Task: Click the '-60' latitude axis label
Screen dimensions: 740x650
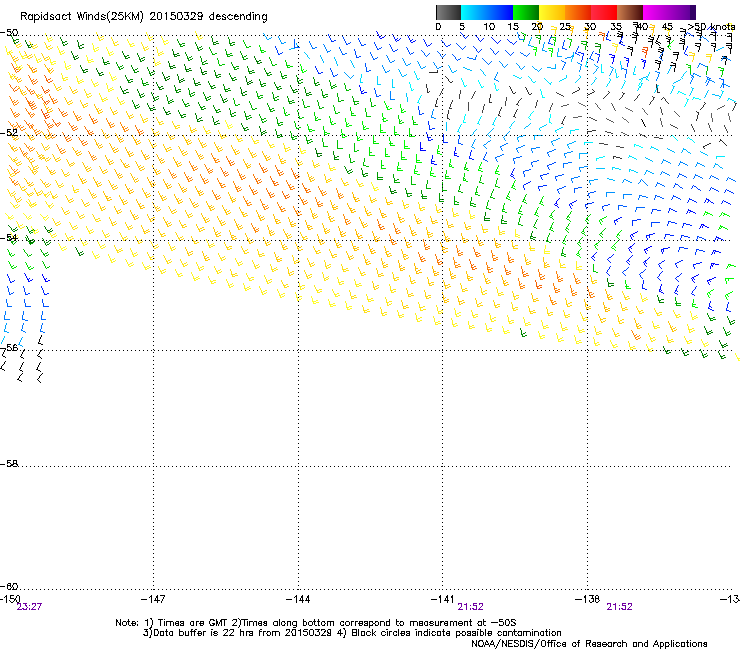Action: click(9, 586)
